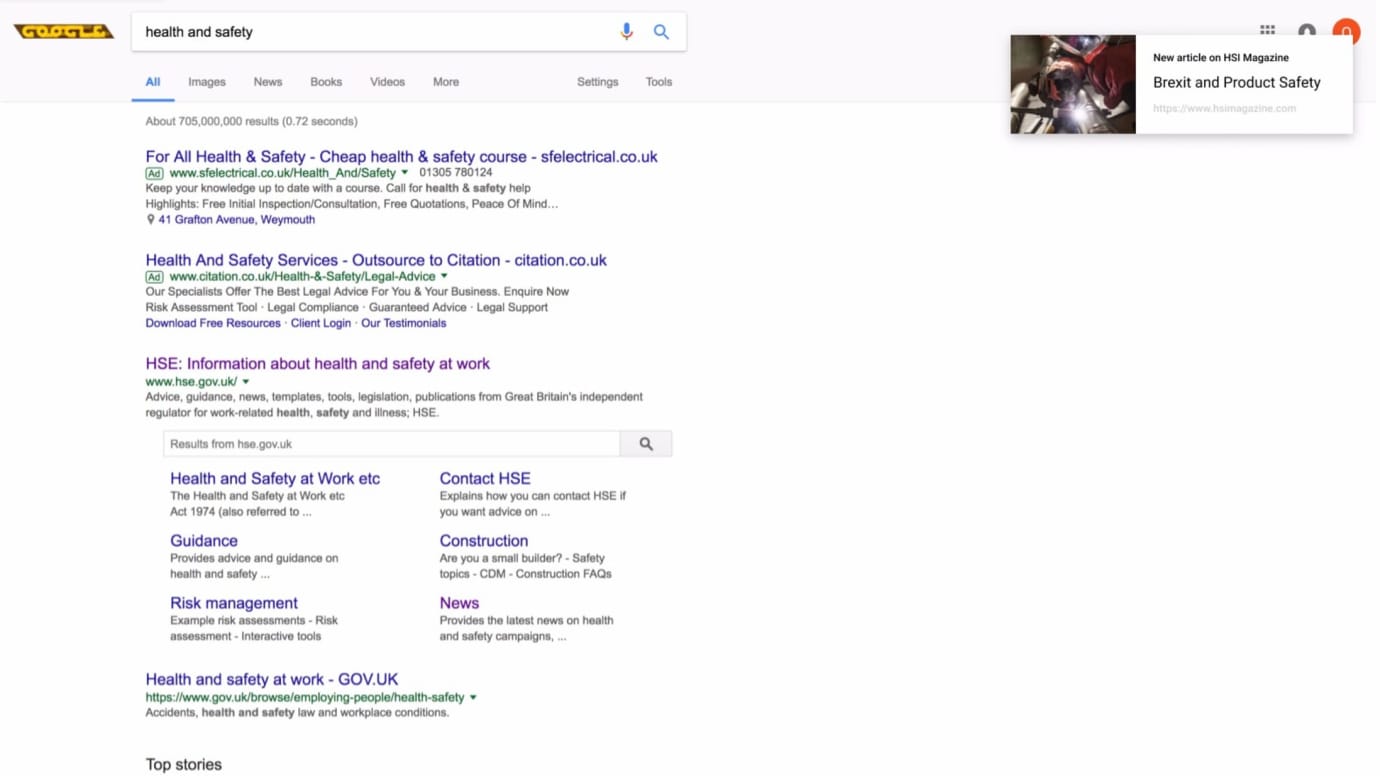Click the Ad badge for citation.co.uk

click(x=154, y=277)
